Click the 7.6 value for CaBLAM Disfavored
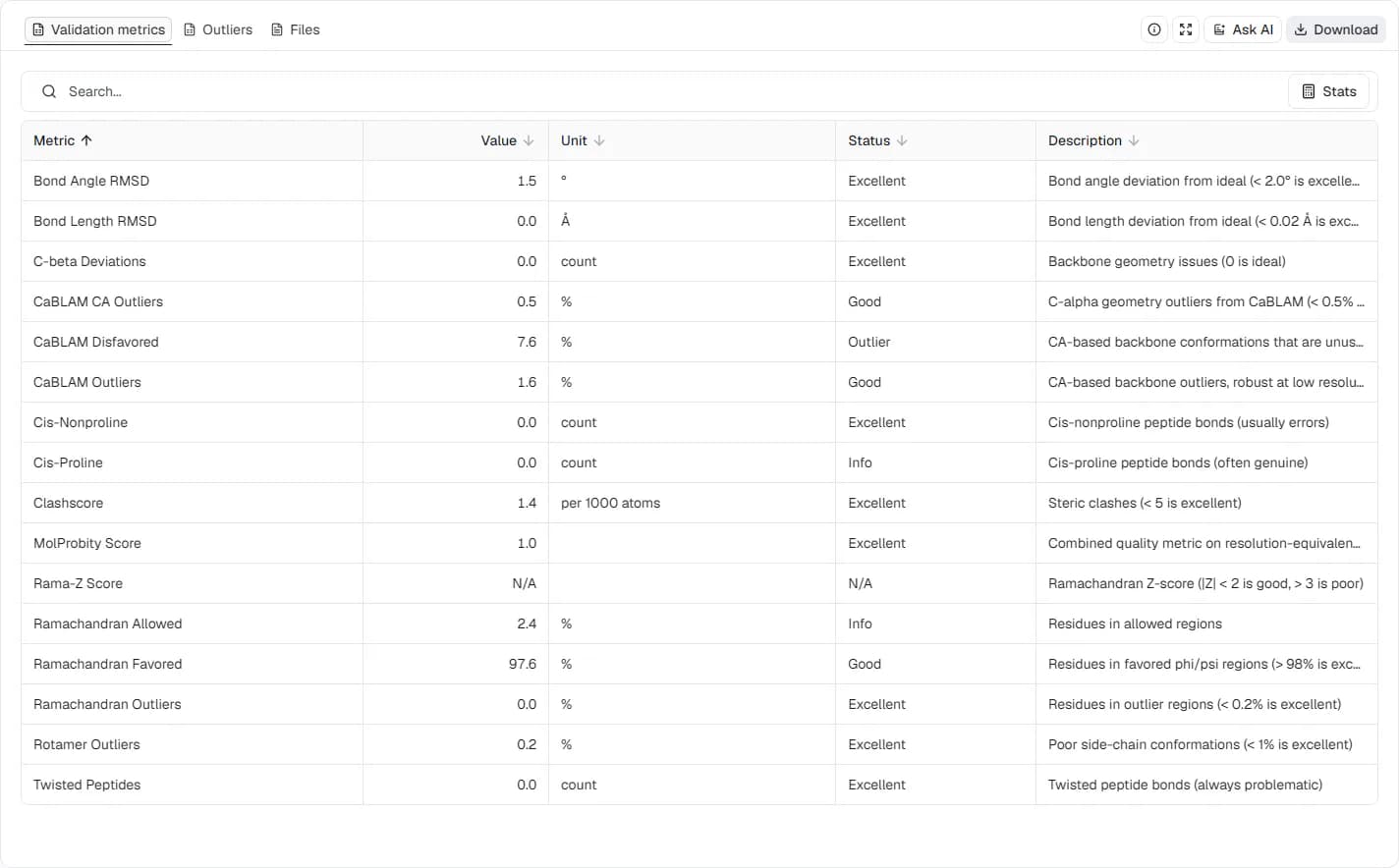Viewport: 1399px width, 868px height. [x=527, y=342]
